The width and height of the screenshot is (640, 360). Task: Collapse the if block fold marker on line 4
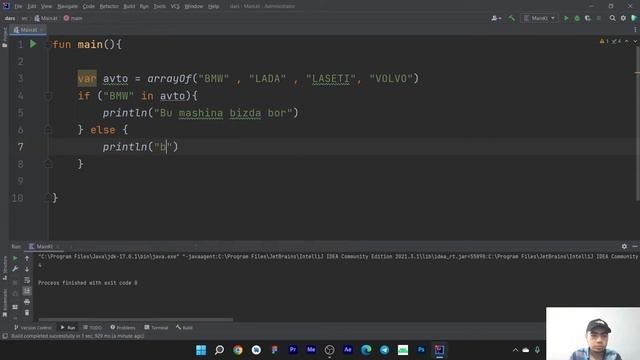click(x=48, y=96)
